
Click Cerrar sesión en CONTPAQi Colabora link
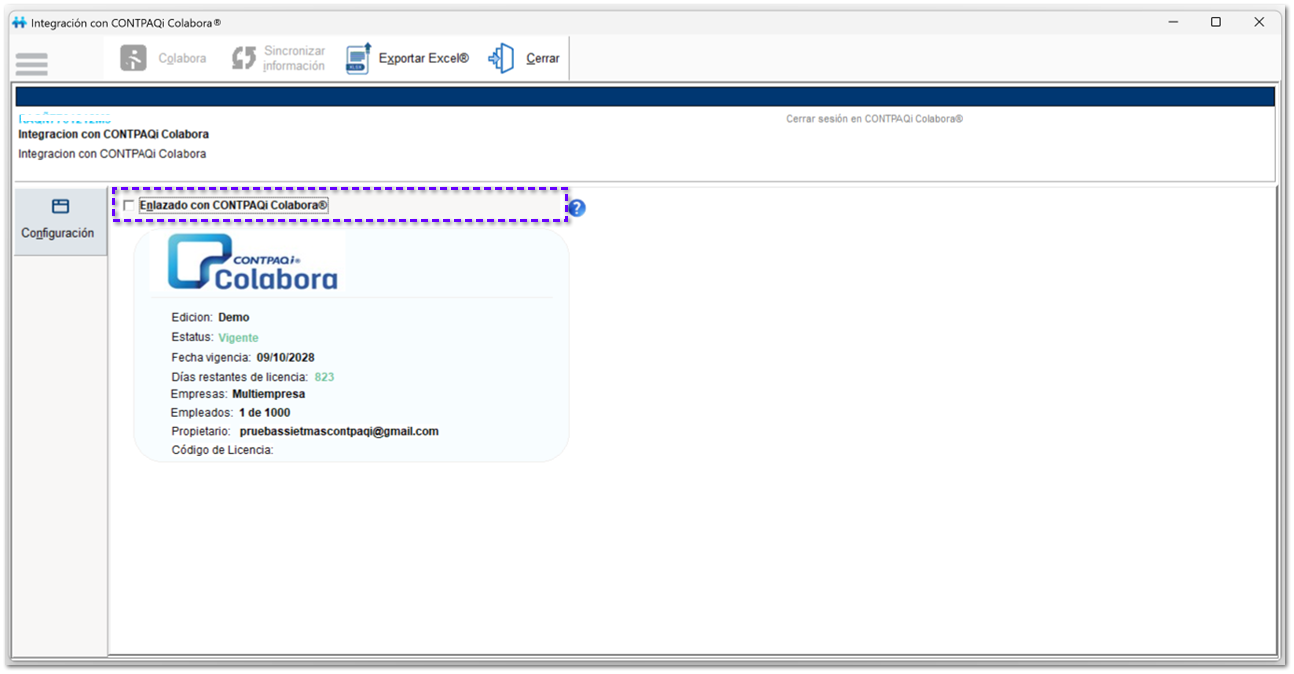pos(874,118)
